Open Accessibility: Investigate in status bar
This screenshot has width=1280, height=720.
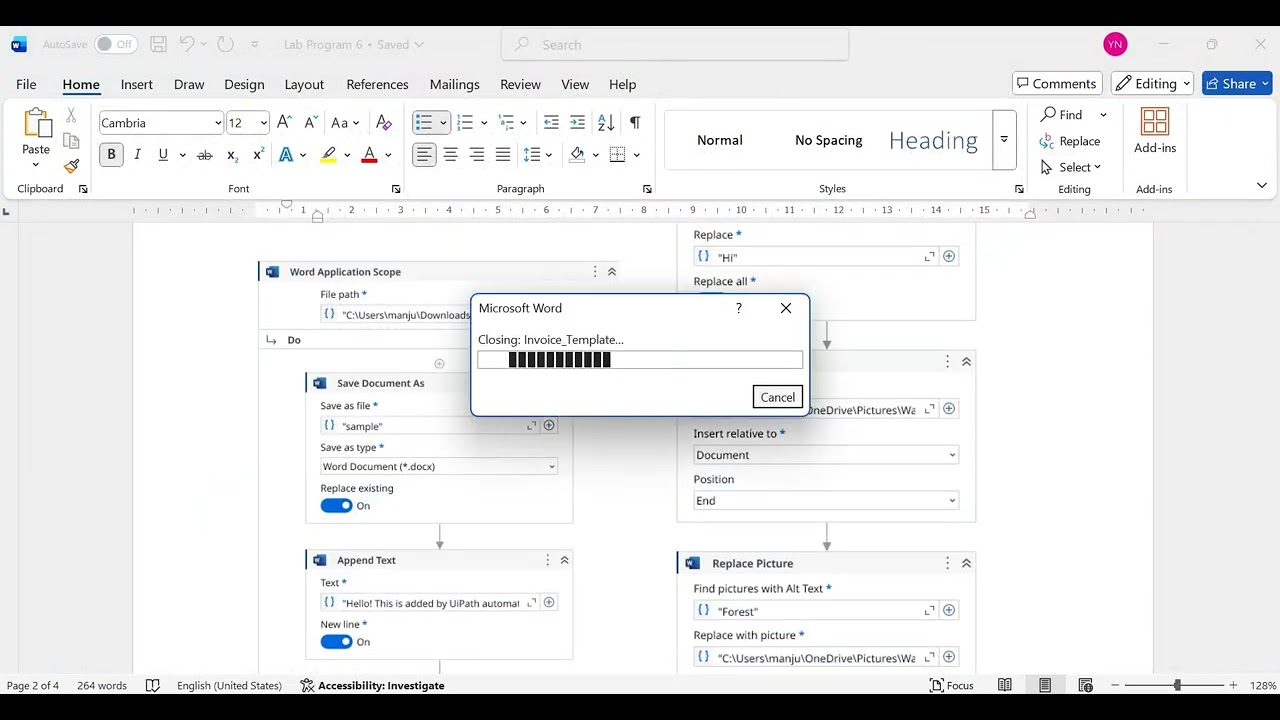372,685
